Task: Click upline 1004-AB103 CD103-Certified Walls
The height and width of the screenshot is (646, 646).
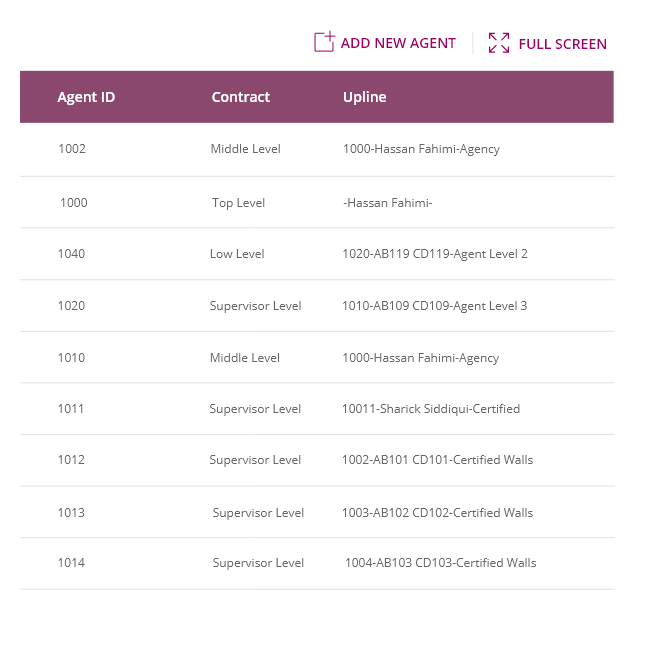Action: tap(440, 563)
